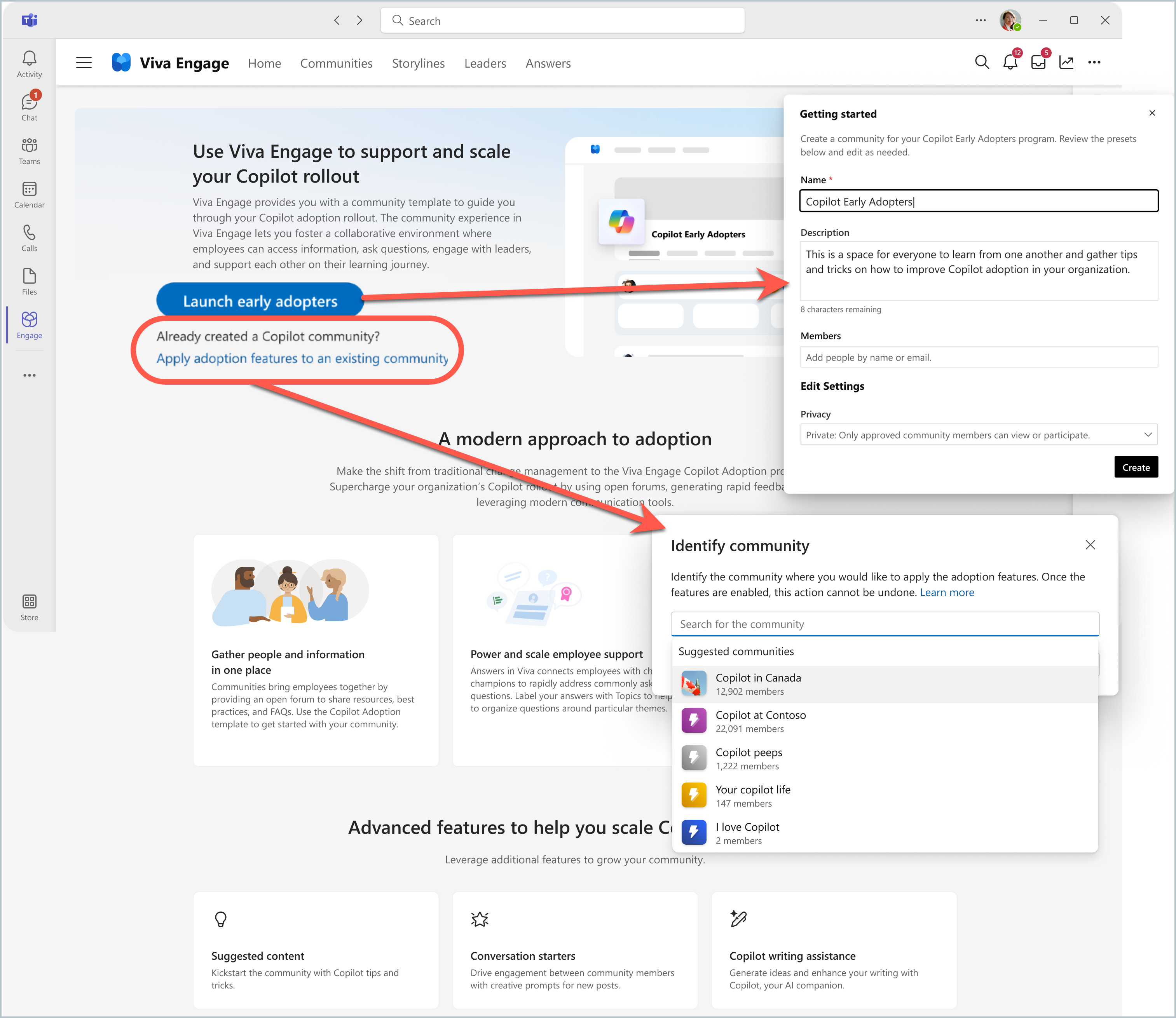The height and width of the screenshot is (1018, 1176).
Task: Click the Answers navigation menu item
Action: pyautogui.click(x=548, y=63)
